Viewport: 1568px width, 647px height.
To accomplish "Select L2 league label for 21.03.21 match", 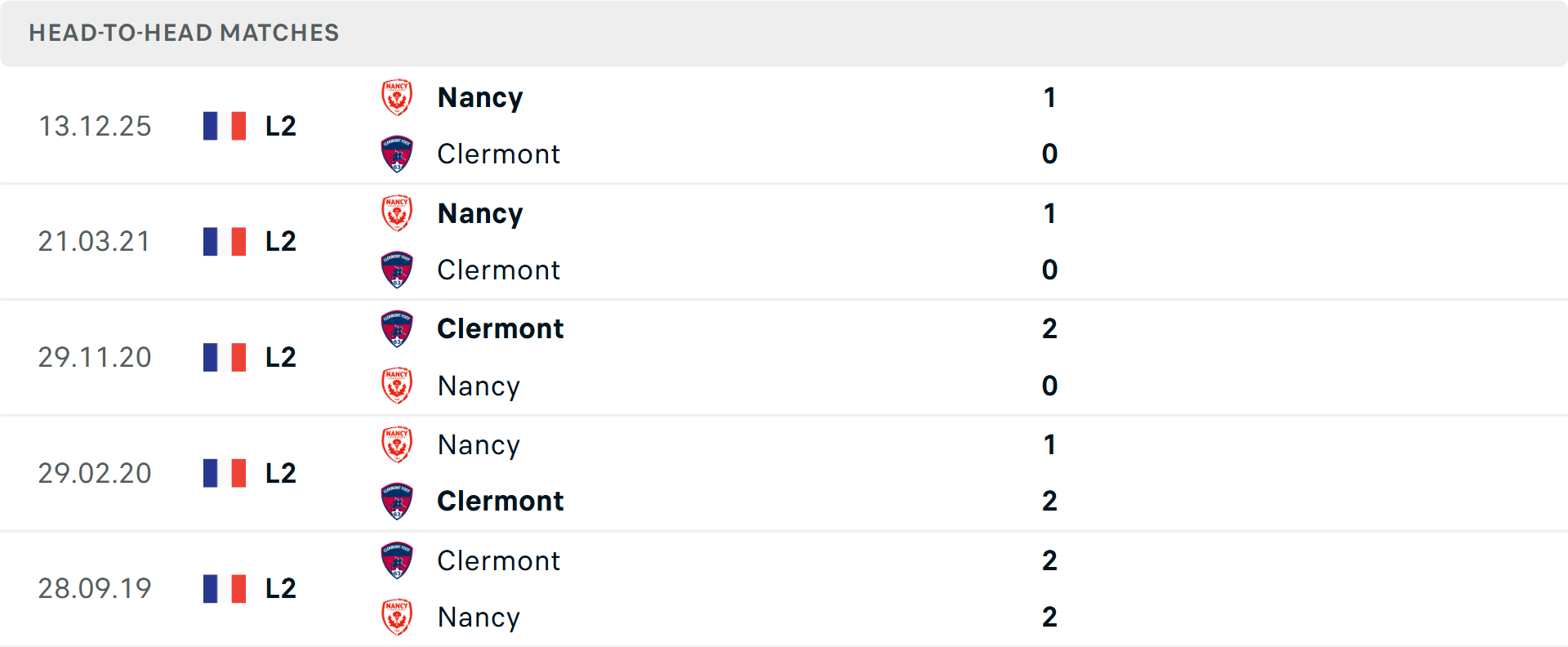I will click(281, 242).
